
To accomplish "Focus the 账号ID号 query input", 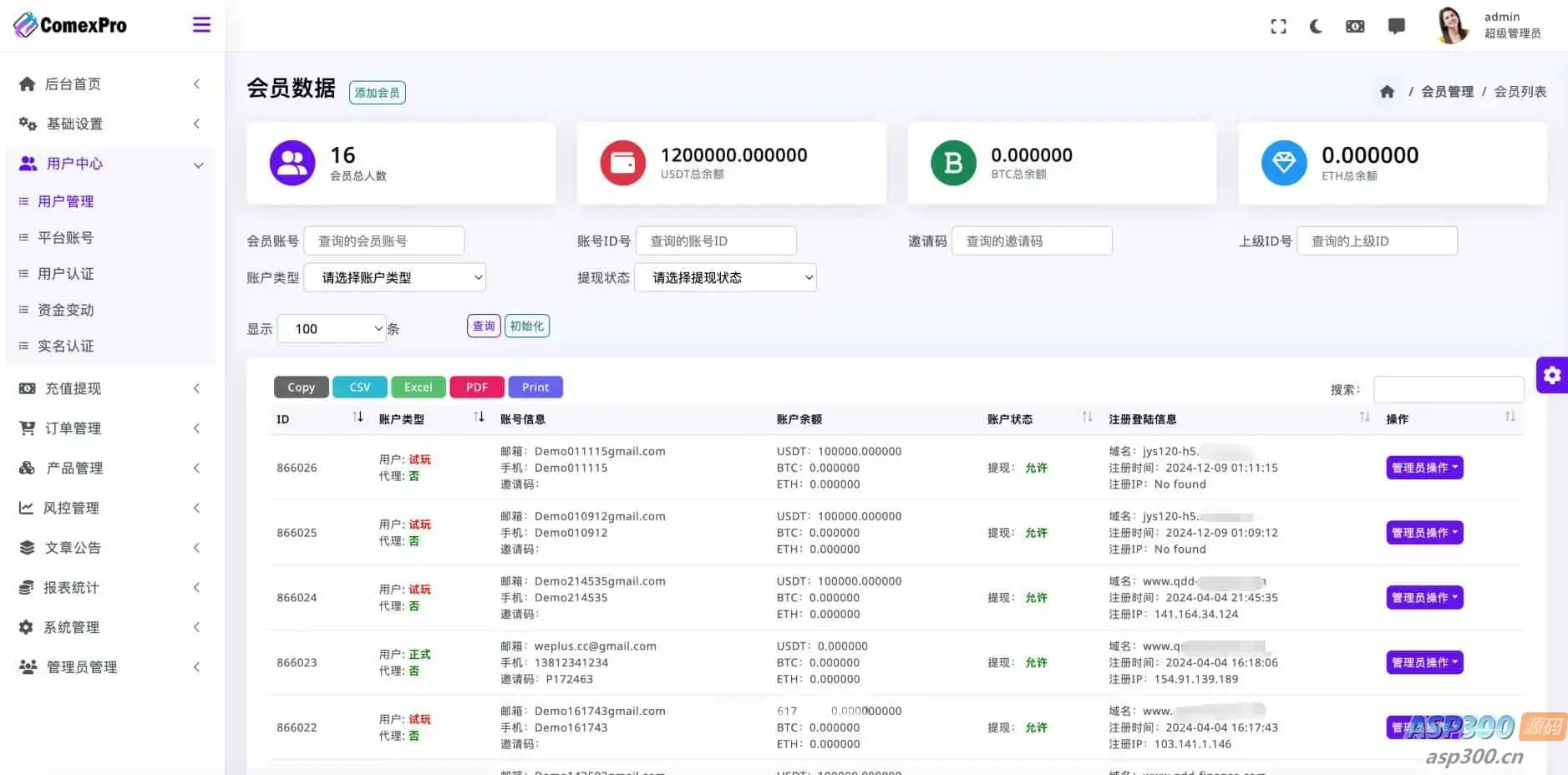I will [x=716, y=241].
